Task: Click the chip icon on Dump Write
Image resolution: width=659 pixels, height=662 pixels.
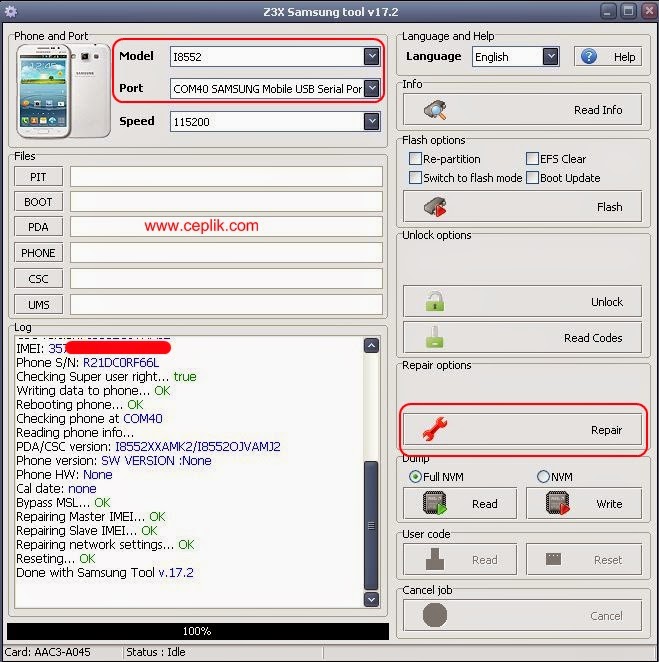Action: (557, 503)
